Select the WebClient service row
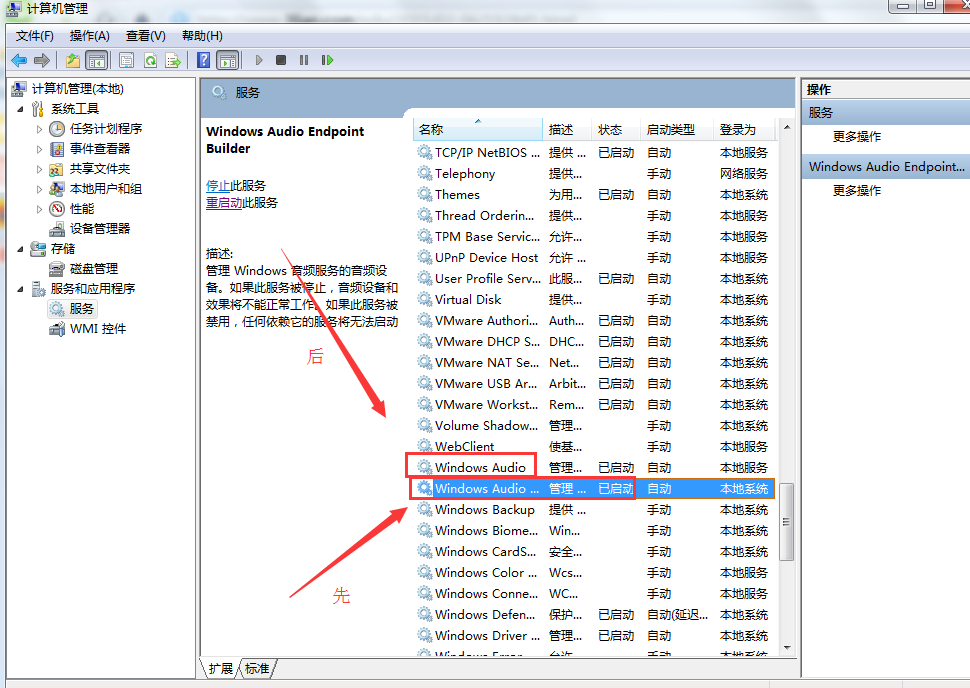Image resolution: width=970 pixels, height=688 pixels. click(594, 447)
